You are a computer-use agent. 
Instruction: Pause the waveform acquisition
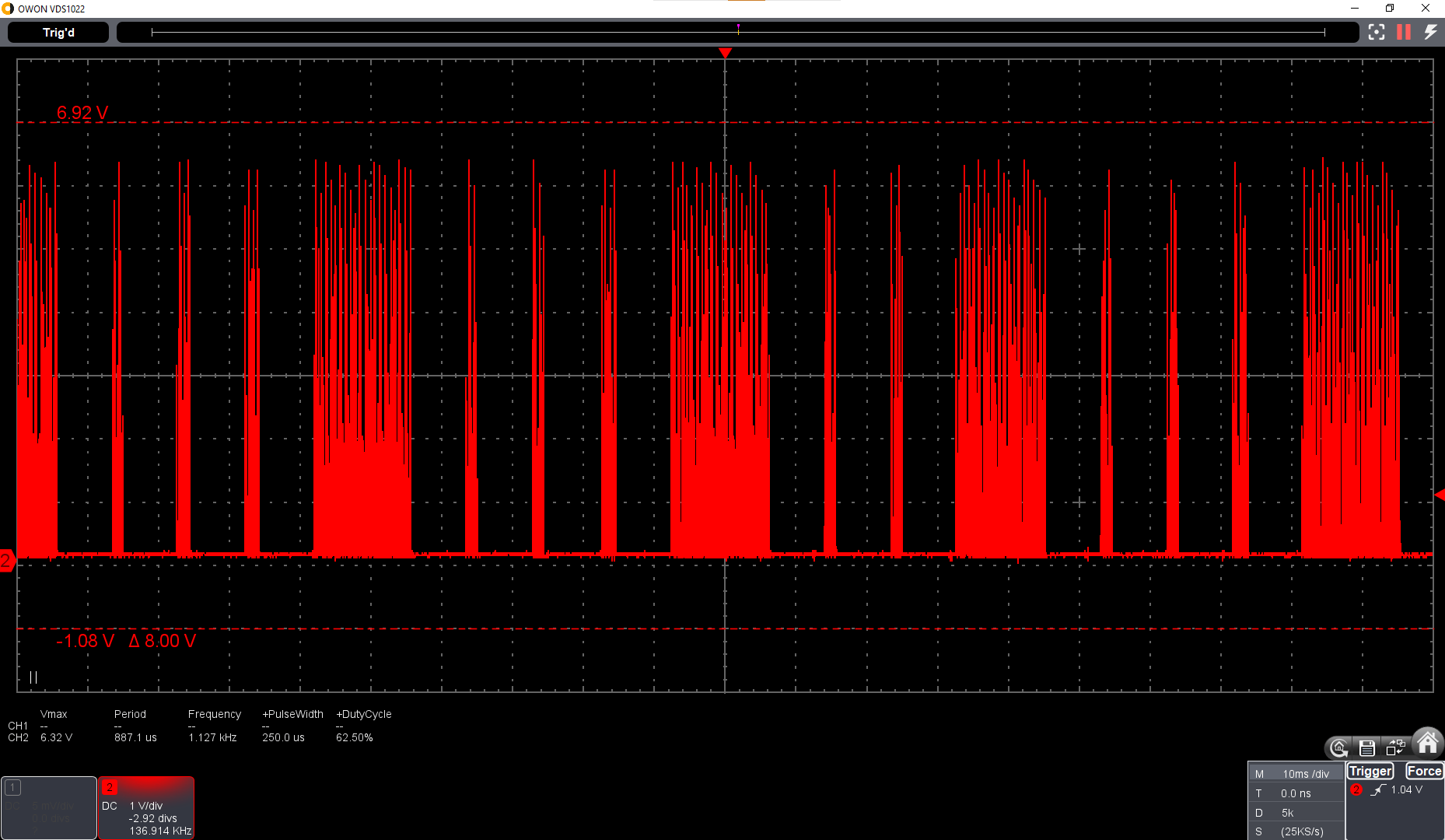[x=1403, y=32]
